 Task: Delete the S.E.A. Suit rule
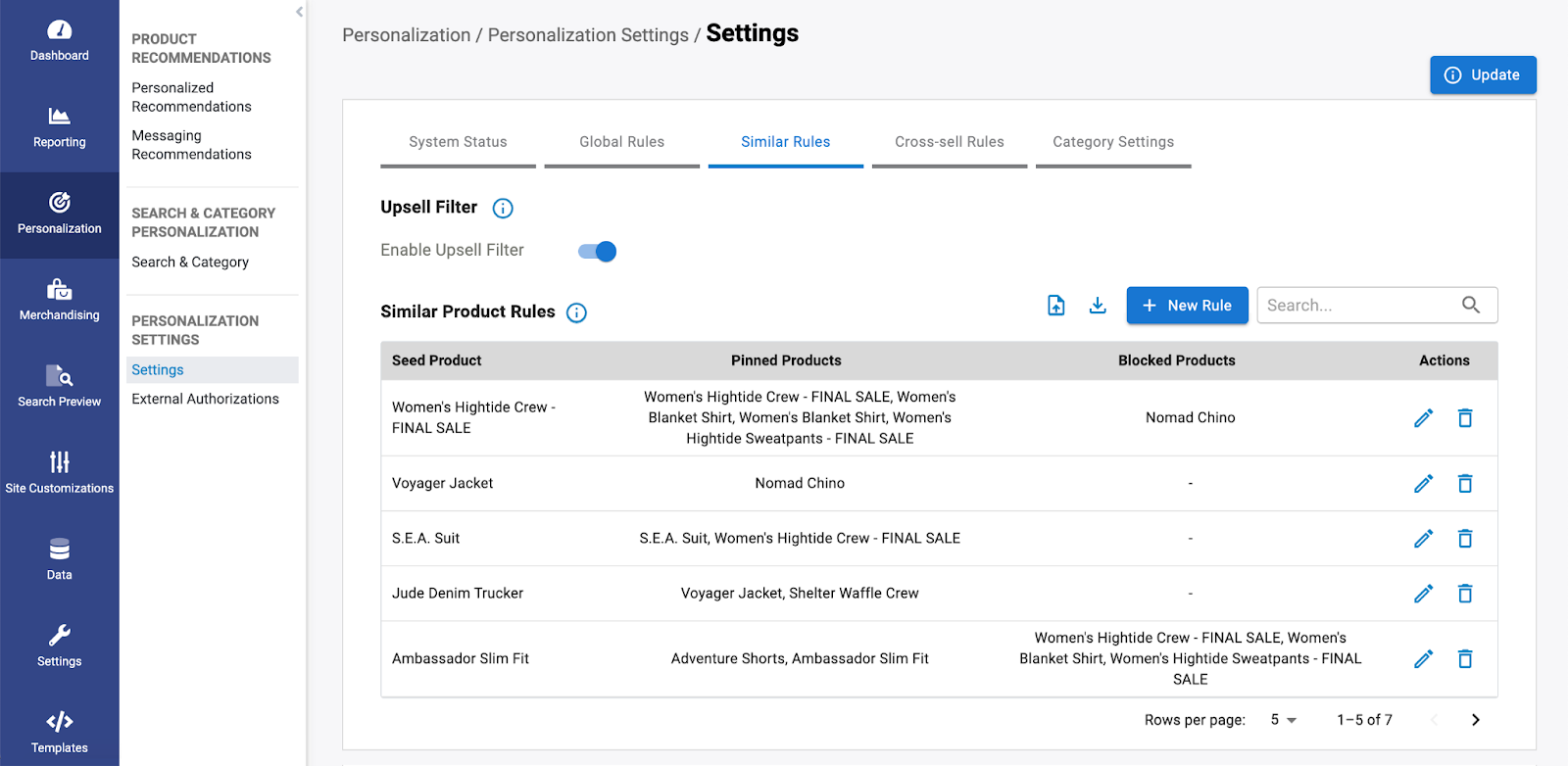click(x=1465, y=539)
